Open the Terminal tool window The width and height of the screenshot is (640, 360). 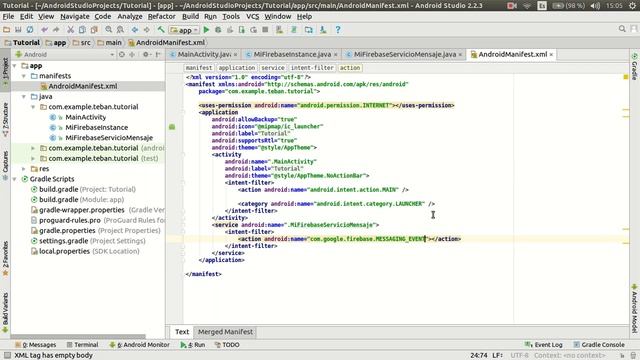coord(82,345)
